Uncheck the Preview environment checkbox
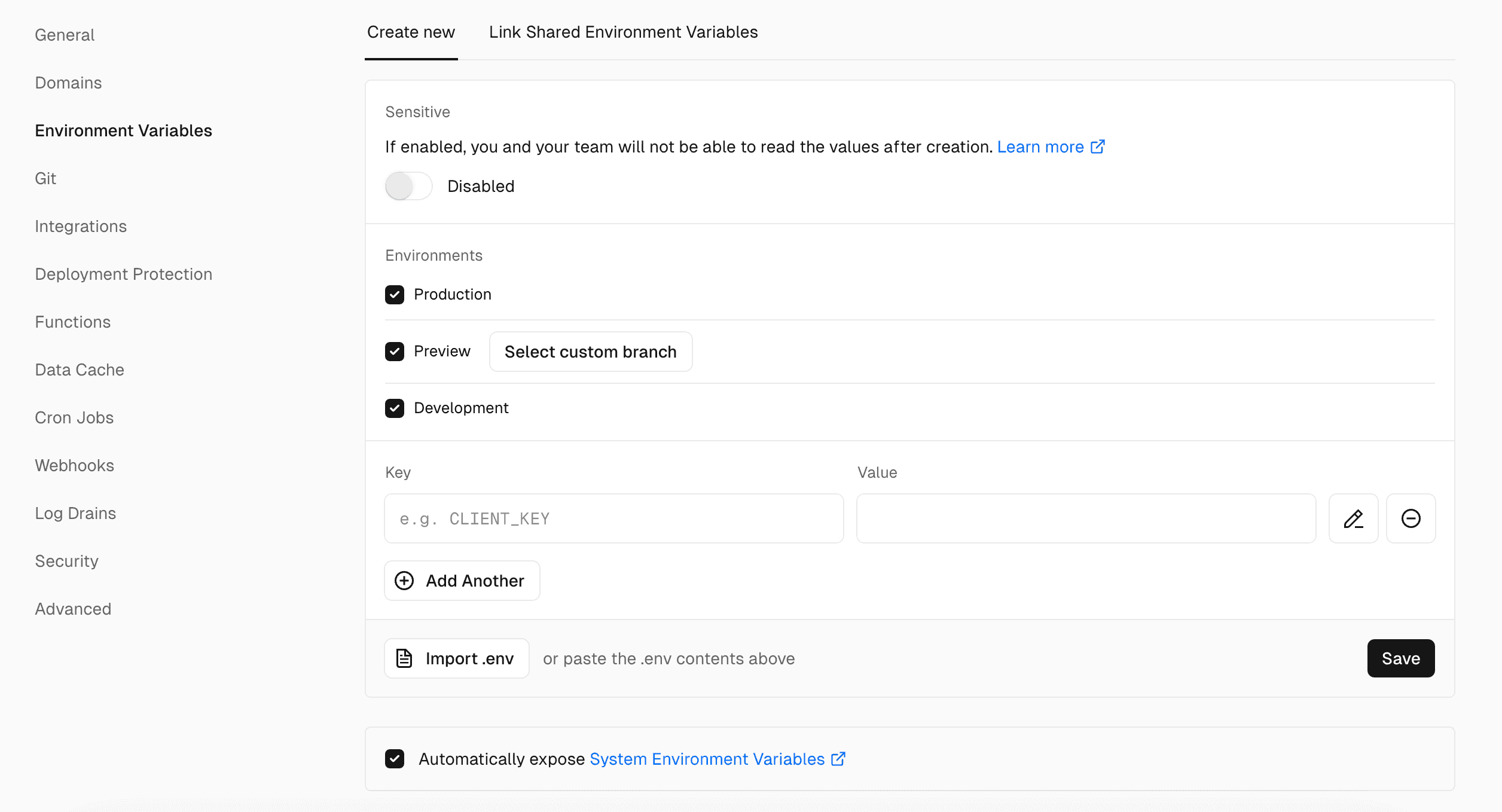 395,351
